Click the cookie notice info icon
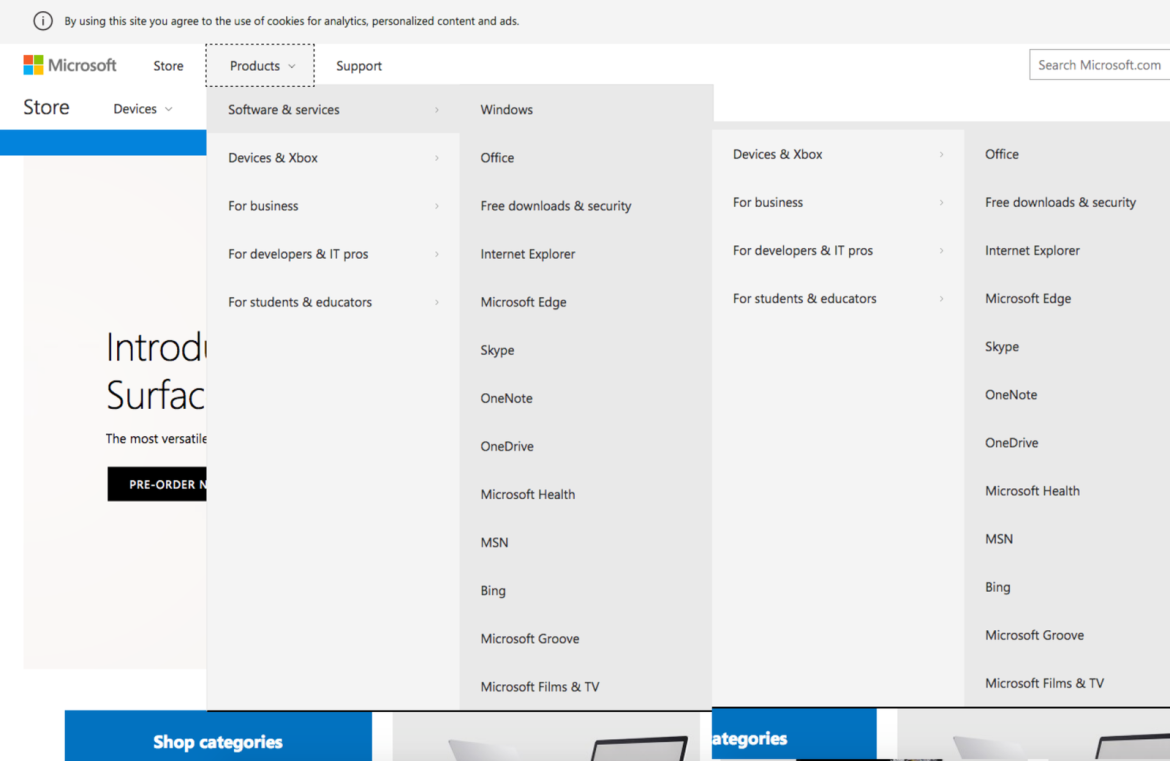The width and height of the screenshot is (1170, 761). 43,21
